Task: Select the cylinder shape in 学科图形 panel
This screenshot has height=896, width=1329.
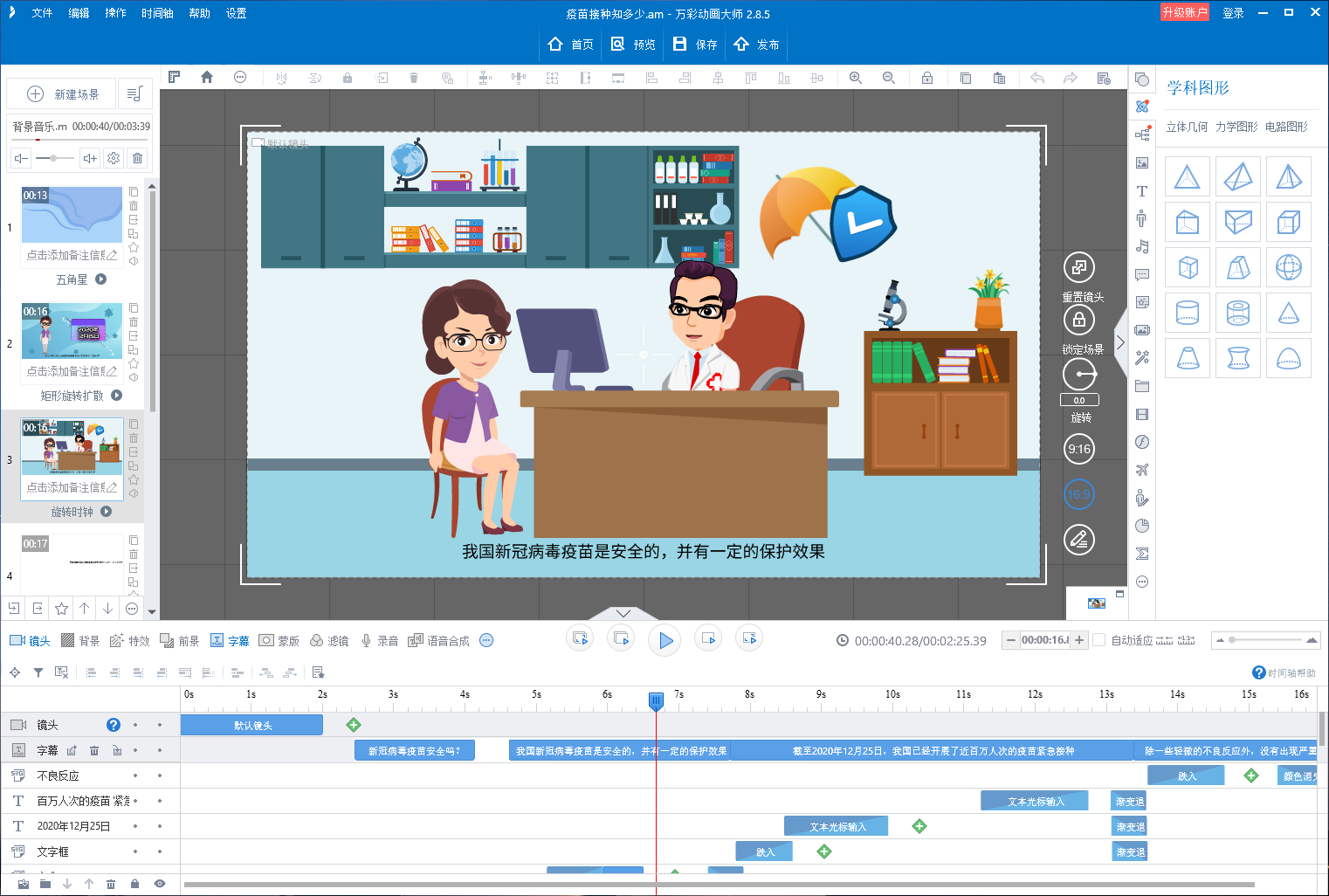Action: click(1188, 313)
